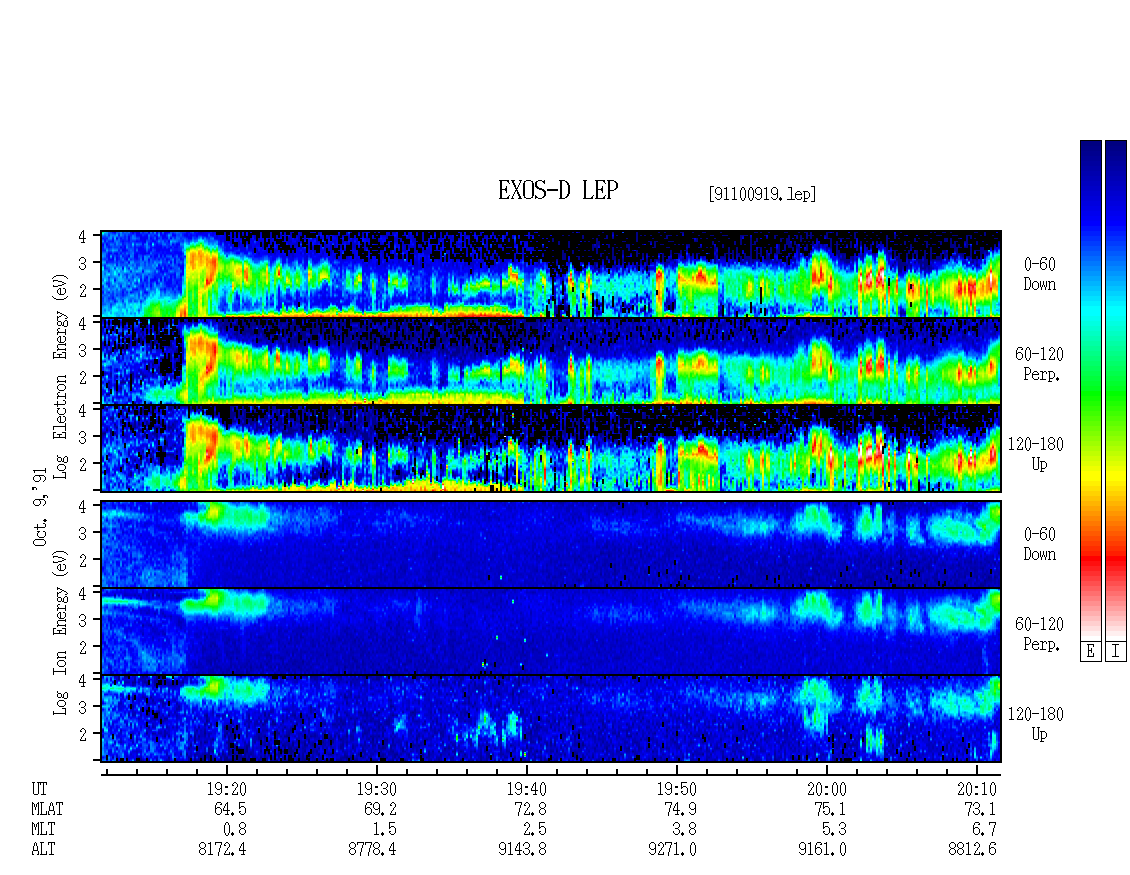Click the electron 60-120 Perp. label
This screenshot has width=1130, height=875.
click(x=1040, y=364)
